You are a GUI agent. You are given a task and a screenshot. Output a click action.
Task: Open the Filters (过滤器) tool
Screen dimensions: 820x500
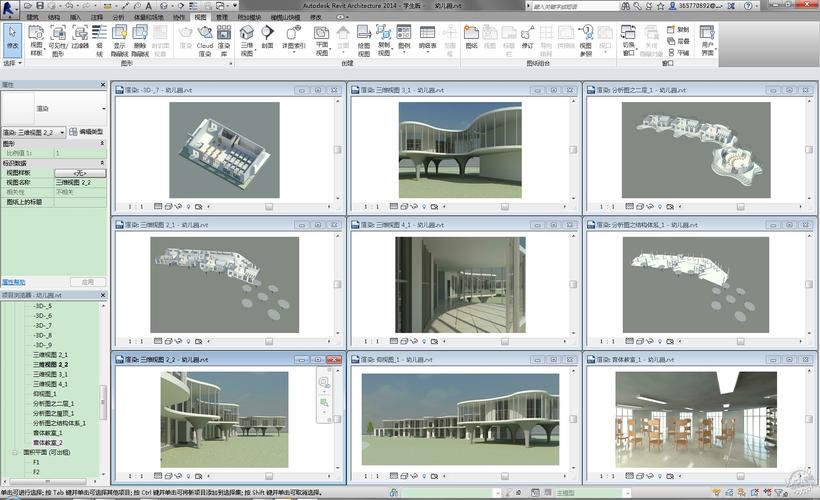pos(80,38)
